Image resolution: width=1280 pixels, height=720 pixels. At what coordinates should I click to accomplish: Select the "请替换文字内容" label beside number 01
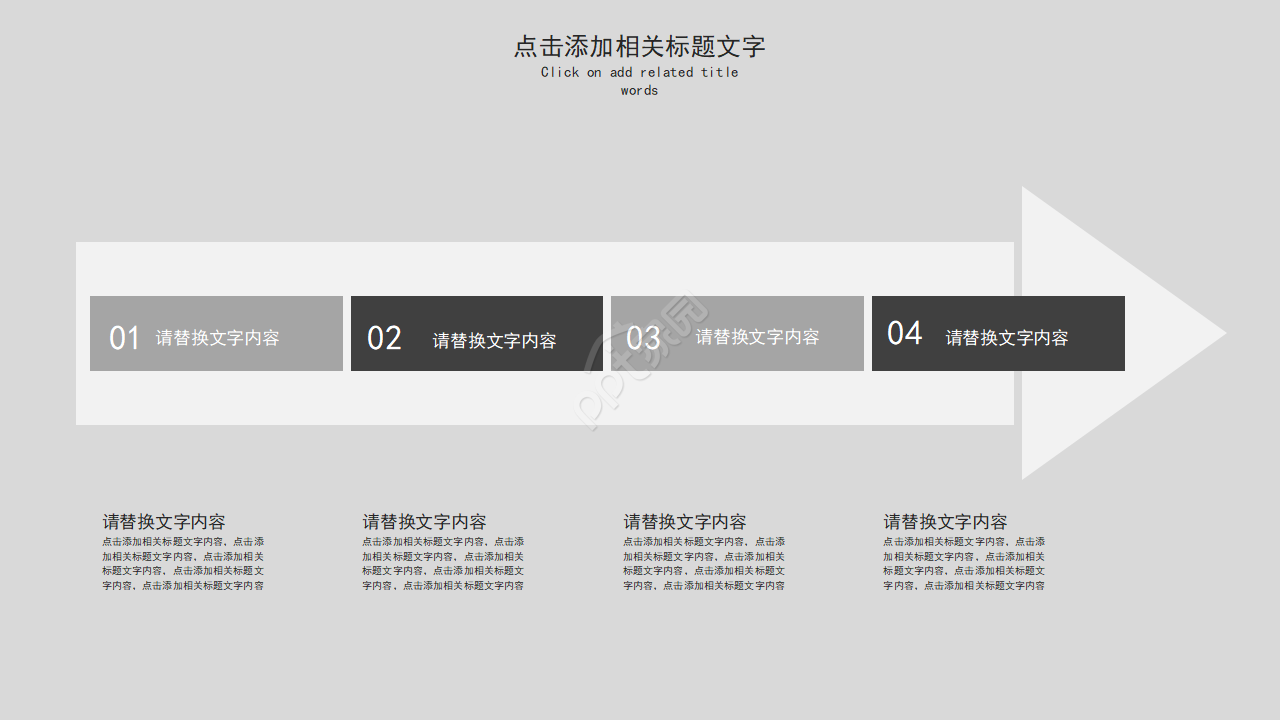(x=217, y=338)
